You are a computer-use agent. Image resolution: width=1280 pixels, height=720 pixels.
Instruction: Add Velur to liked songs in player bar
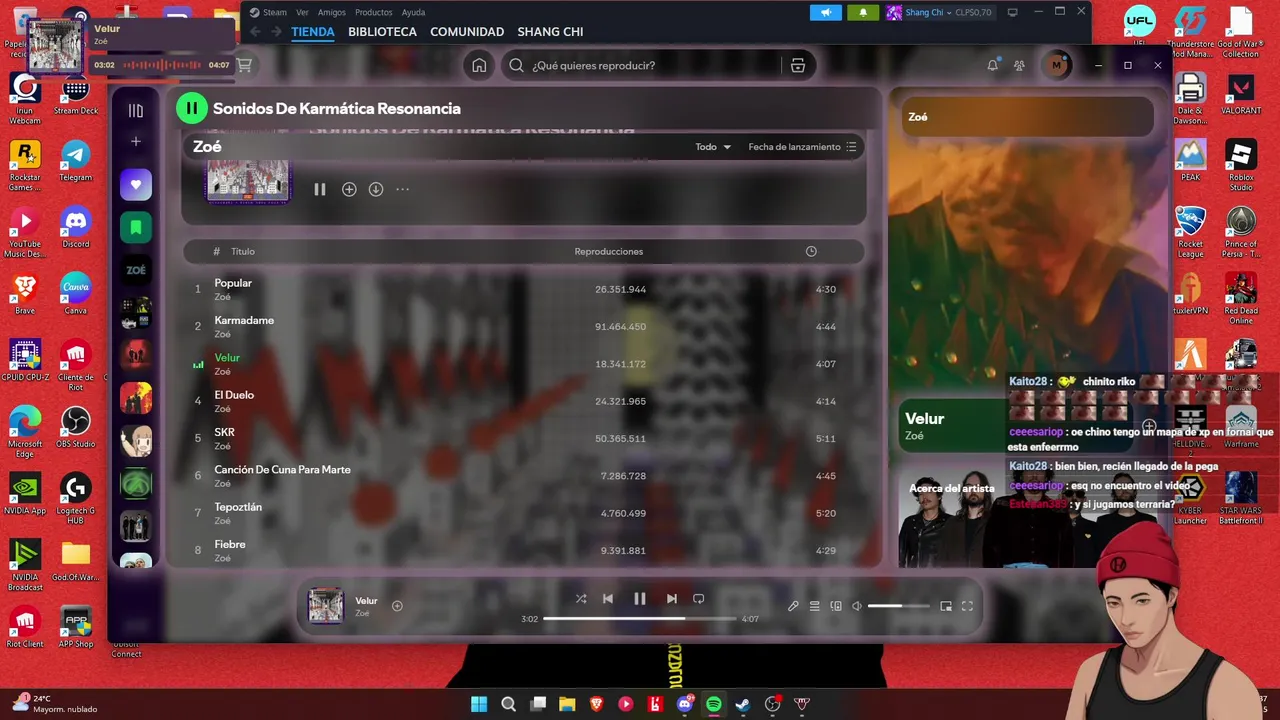pyautogui.click(x=397, y=606)
